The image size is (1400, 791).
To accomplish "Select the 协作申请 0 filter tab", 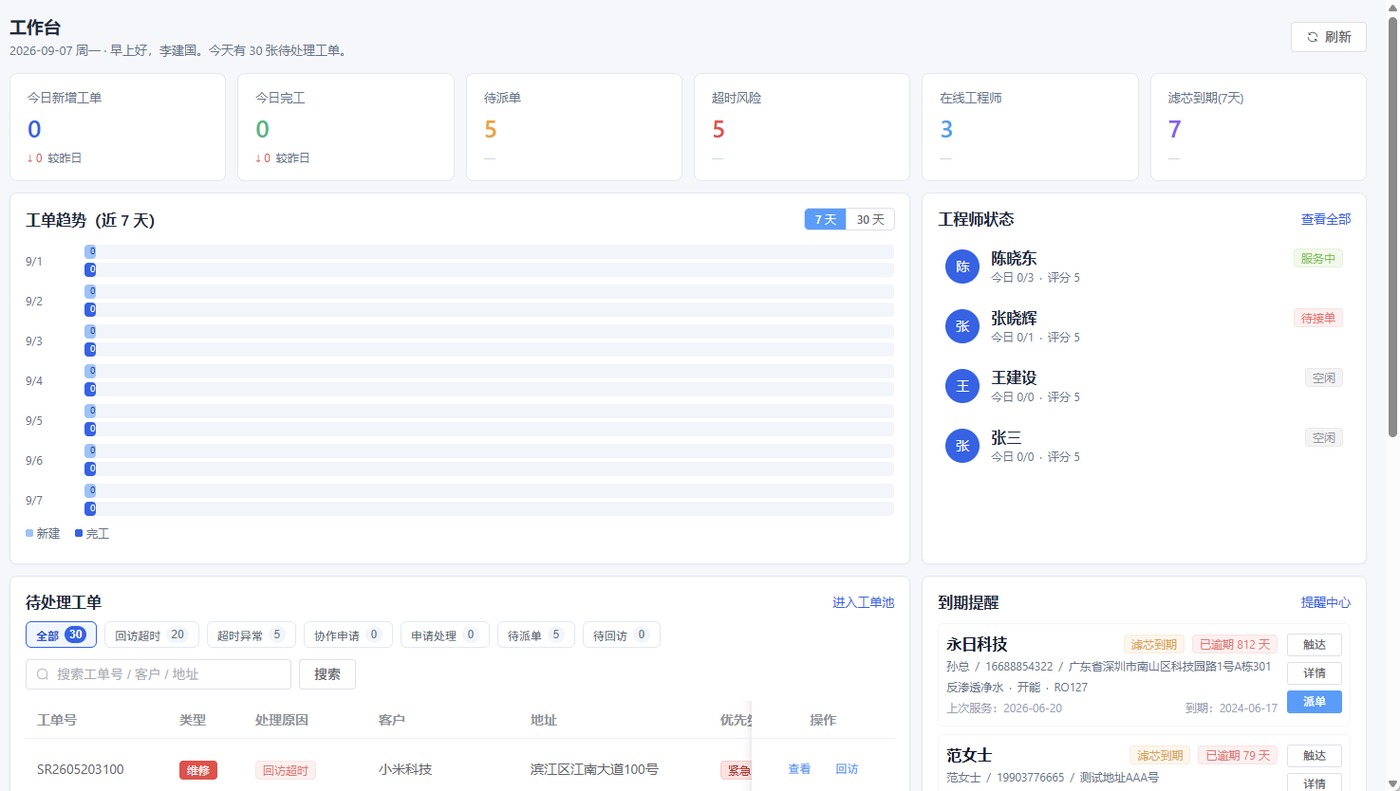I will 348,635.
